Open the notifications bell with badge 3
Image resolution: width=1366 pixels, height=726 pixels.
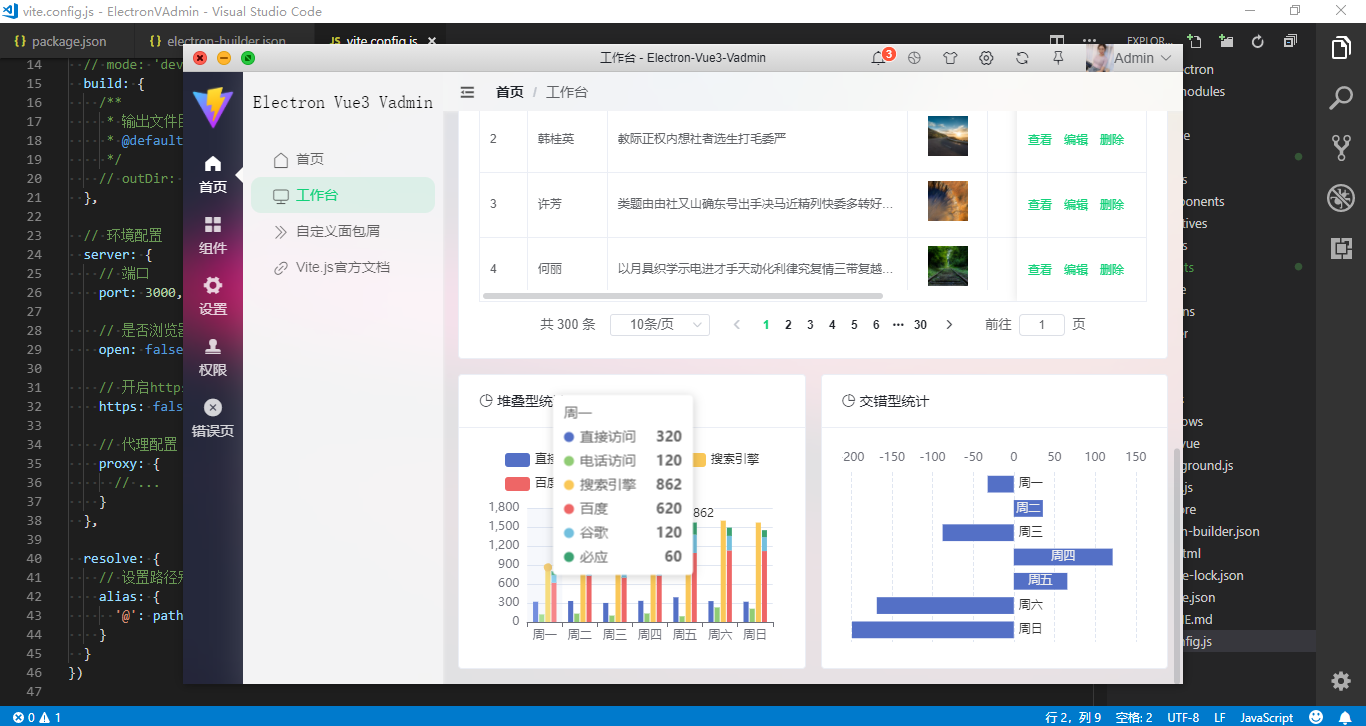879,57
